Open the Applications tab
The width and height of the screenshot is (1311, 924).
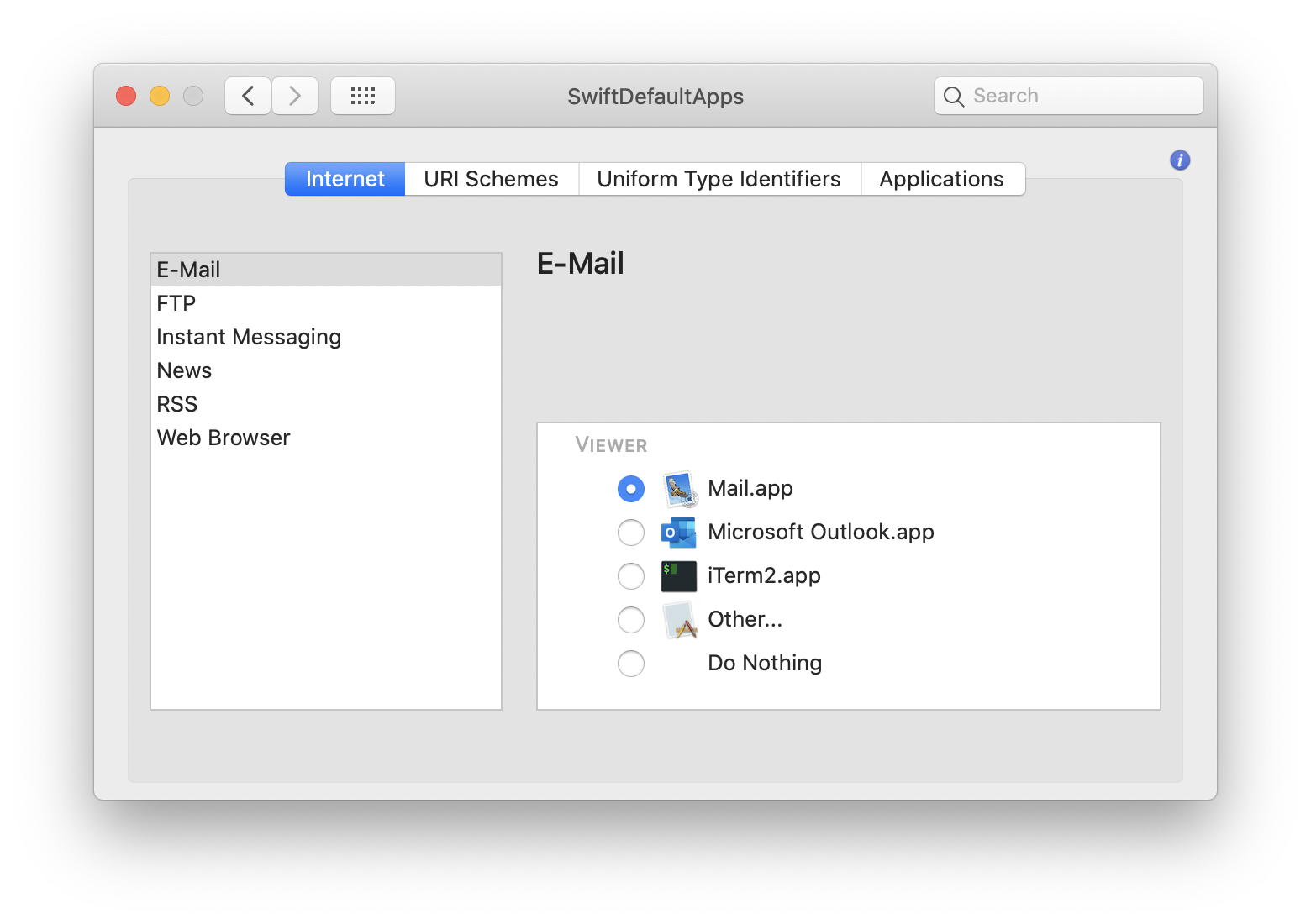point(942,179)
